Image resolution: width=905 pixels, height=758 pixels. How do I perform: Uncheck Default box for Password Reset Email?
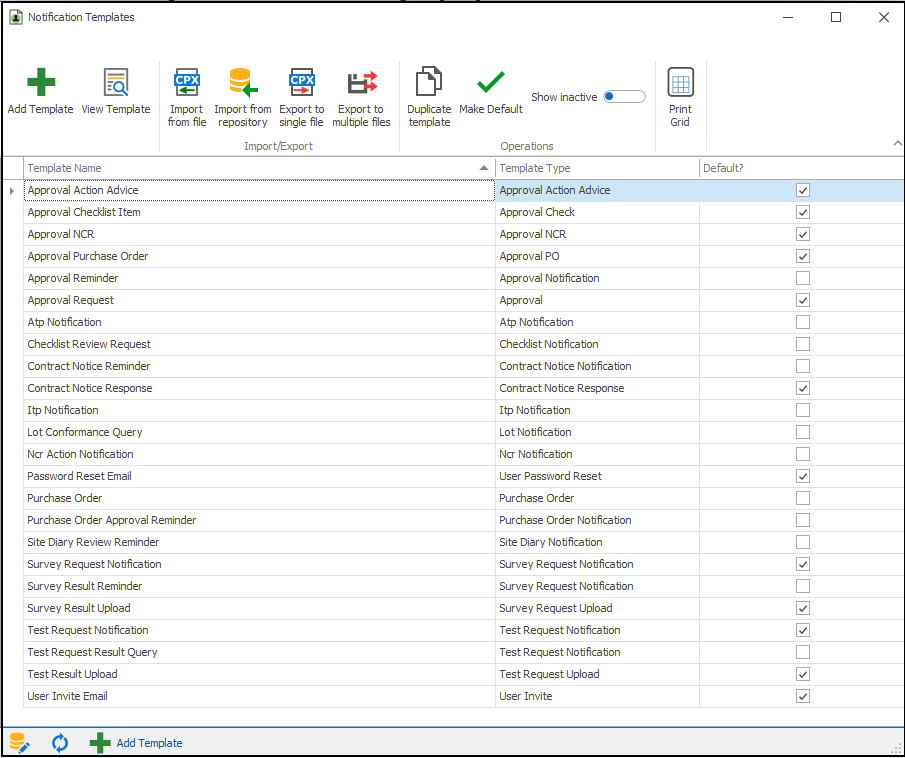(802, 476)
